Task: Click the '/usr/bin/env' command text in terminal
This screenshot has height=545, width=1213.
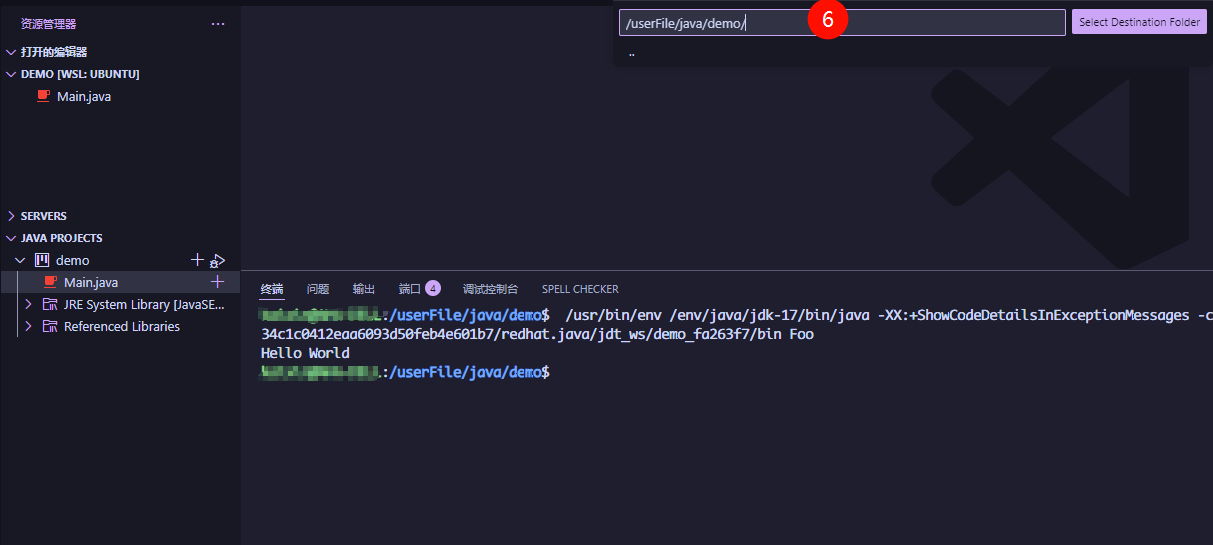Action: (610, 316)
